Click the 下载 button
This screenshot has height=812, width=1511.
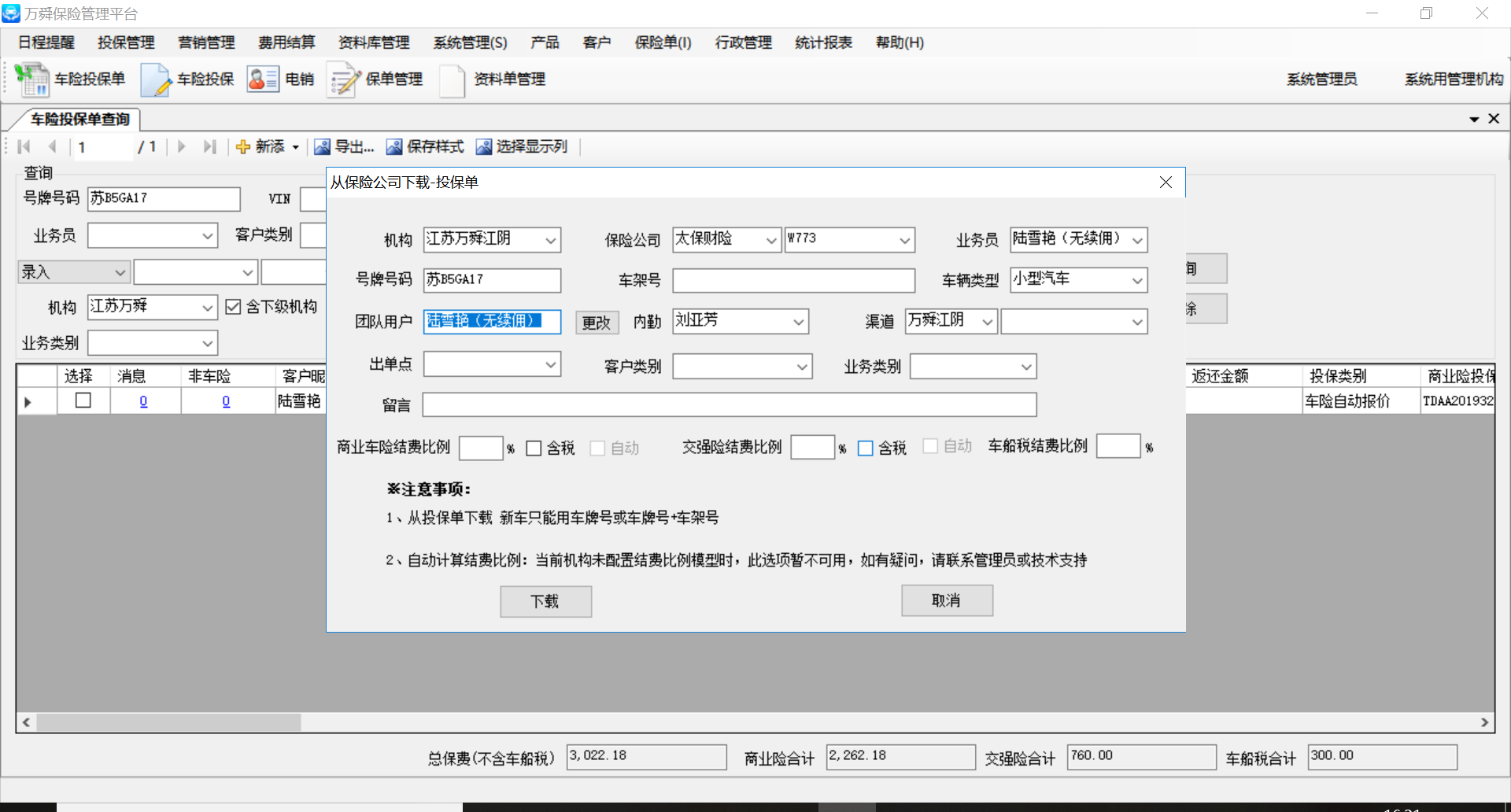[x=545, y=601]
